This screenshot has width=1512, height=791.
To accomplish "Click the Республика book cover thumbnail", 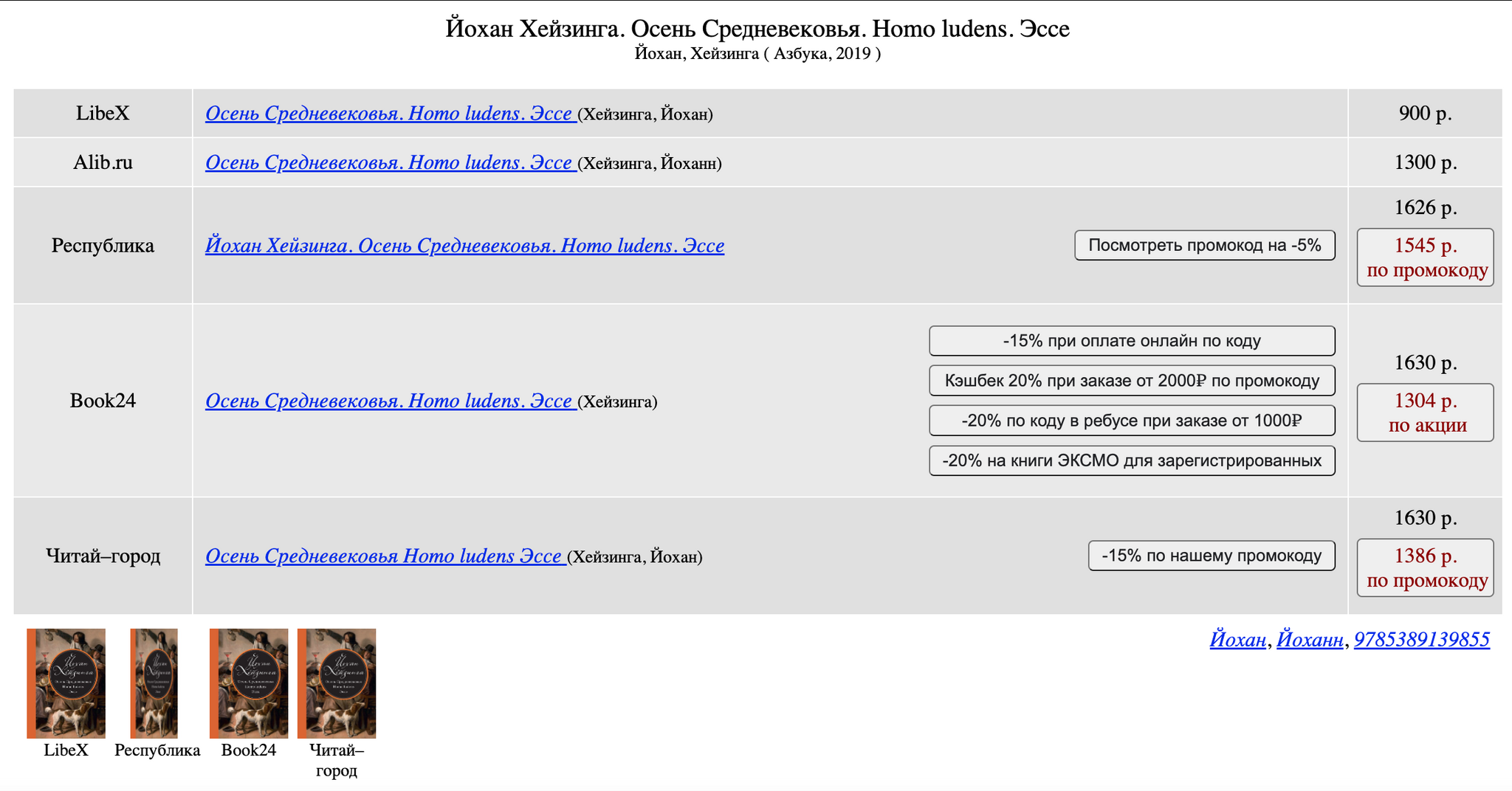I will (x=154, y=683).
